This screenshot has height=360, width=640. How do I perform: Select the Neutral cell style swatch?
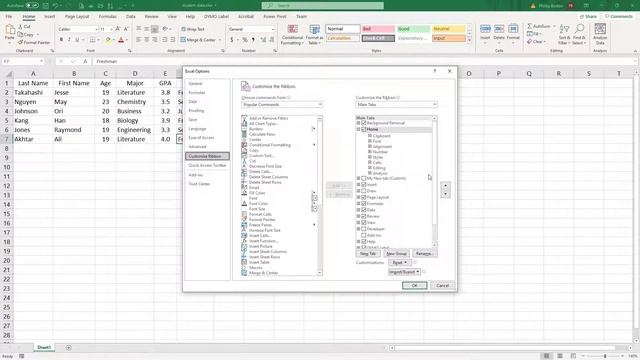coord(449,29)
